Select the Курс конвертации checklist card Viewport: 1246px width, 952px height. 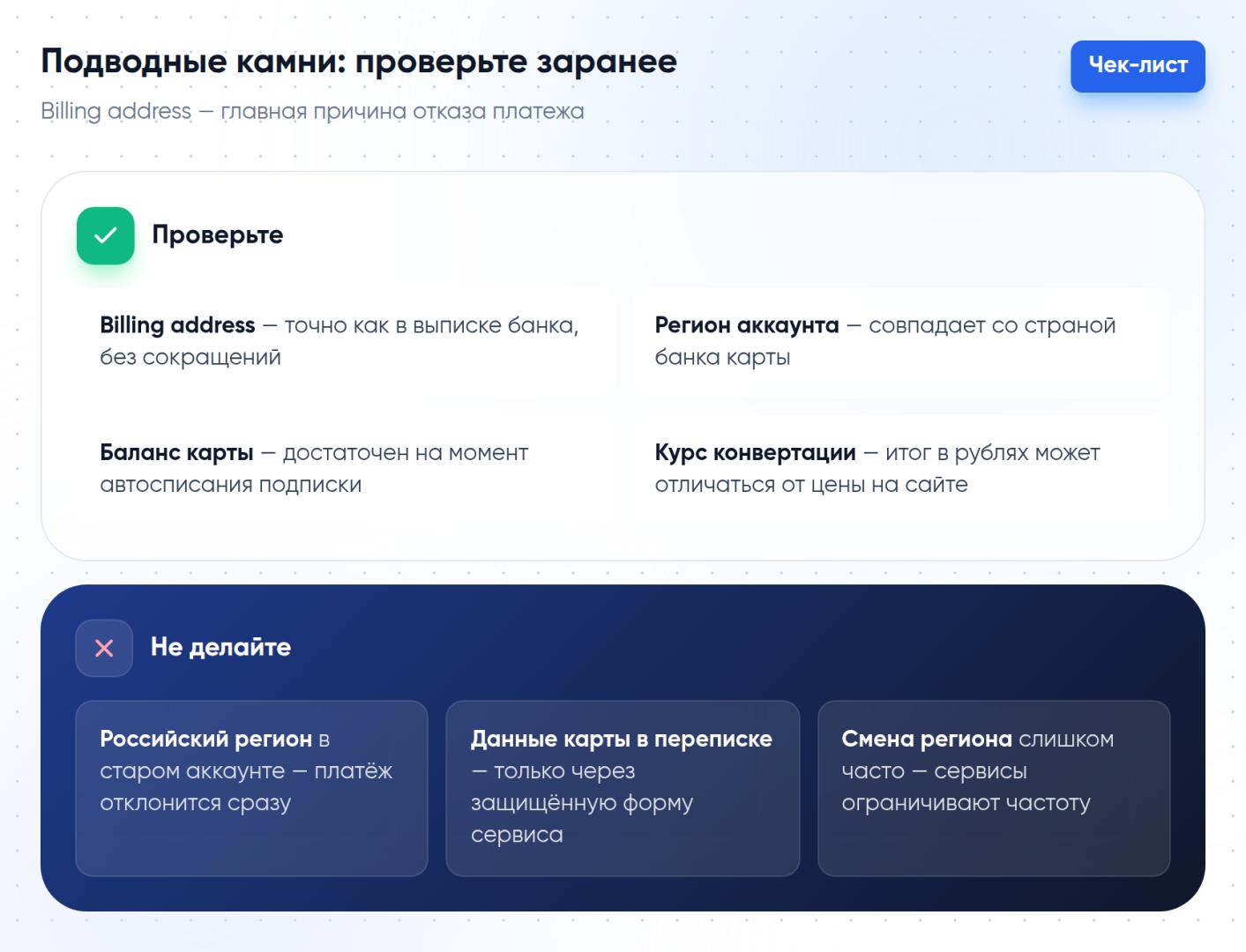[x=900, y=469]
